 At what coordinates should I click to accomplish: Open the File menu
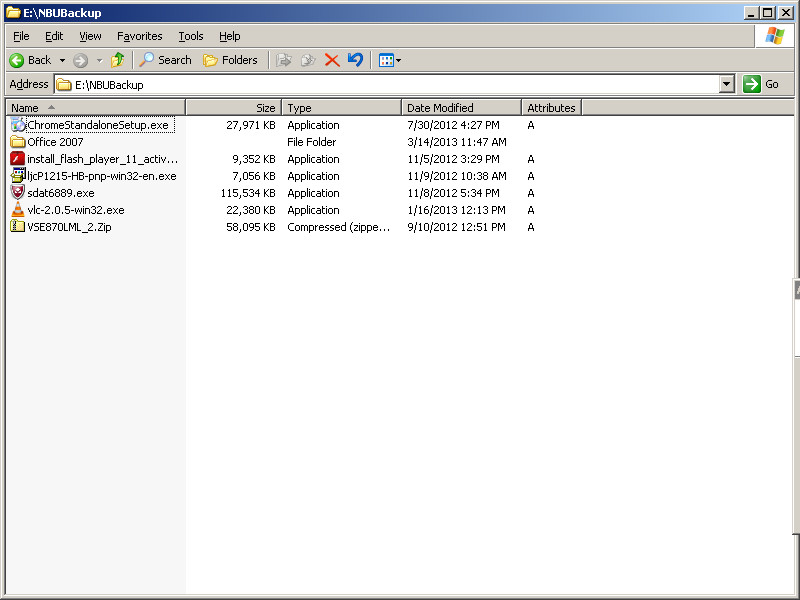[21, 36]
